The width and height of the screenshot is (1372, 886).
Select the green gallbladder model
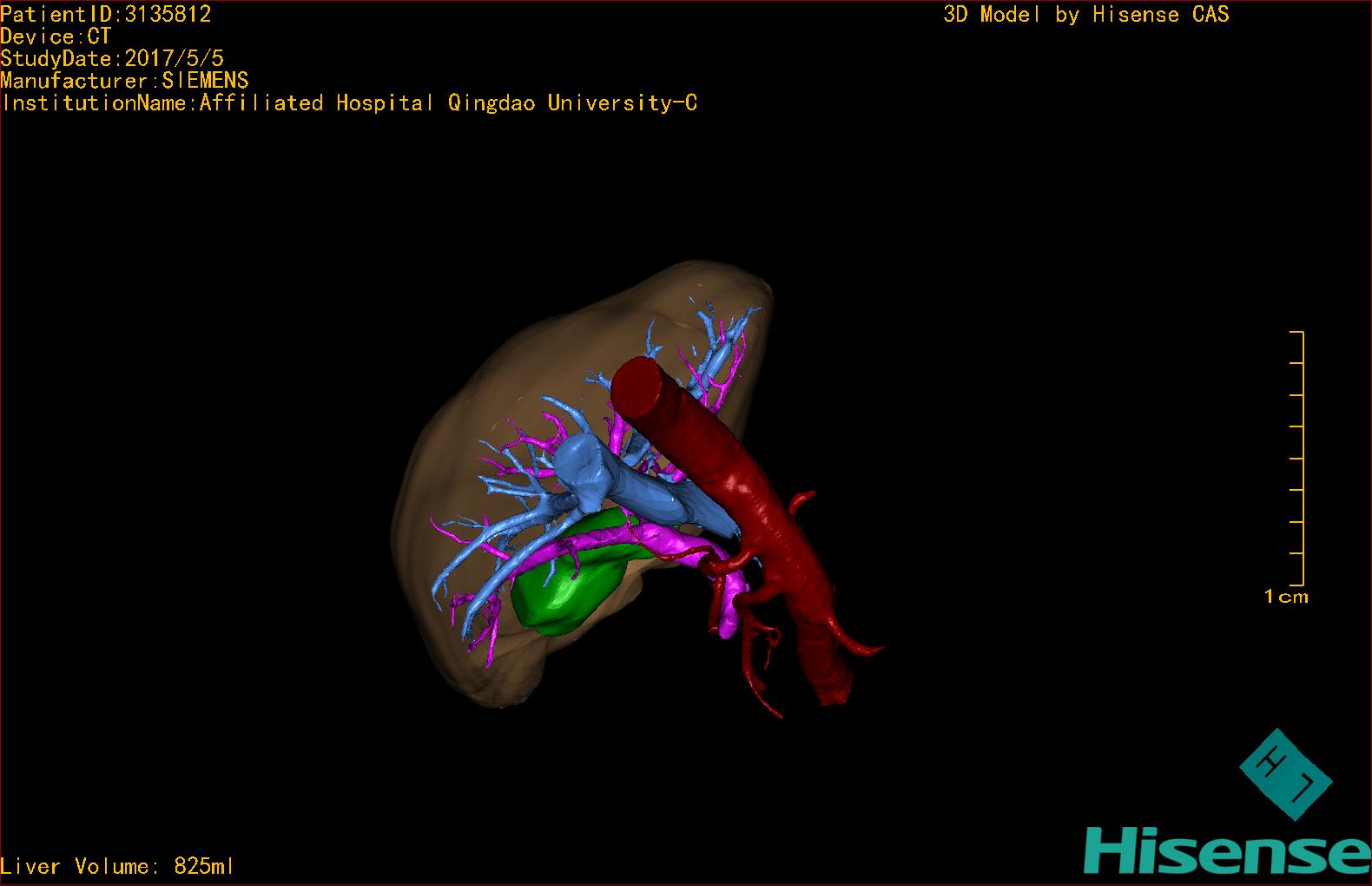tap(564, 591)
